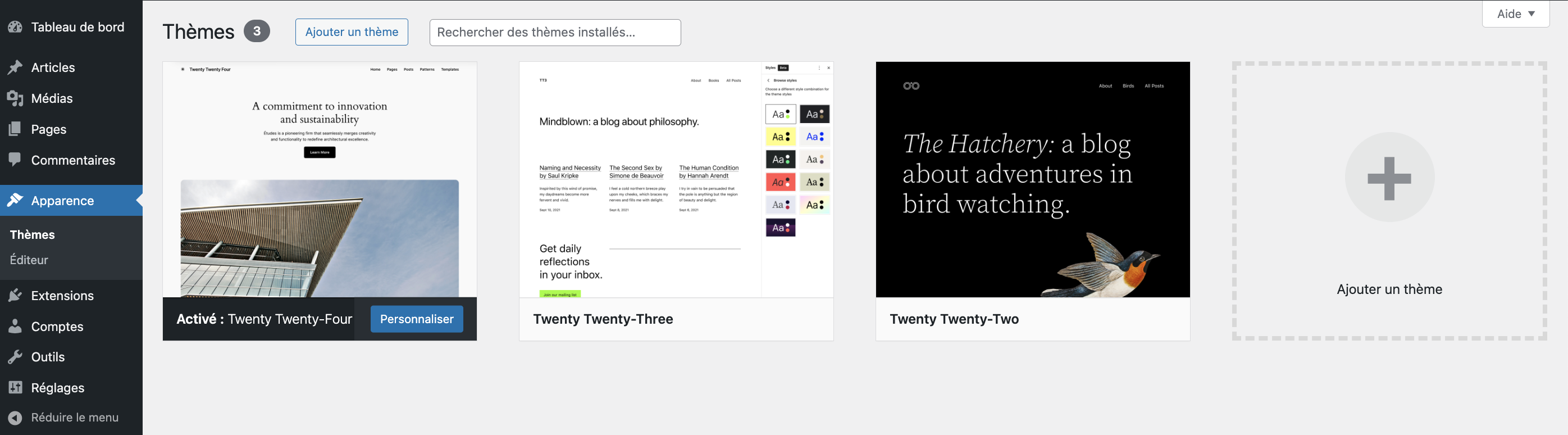Click the Médias camera-note icon
This screenshot has width=1568, height=435.
click(15, 99)
